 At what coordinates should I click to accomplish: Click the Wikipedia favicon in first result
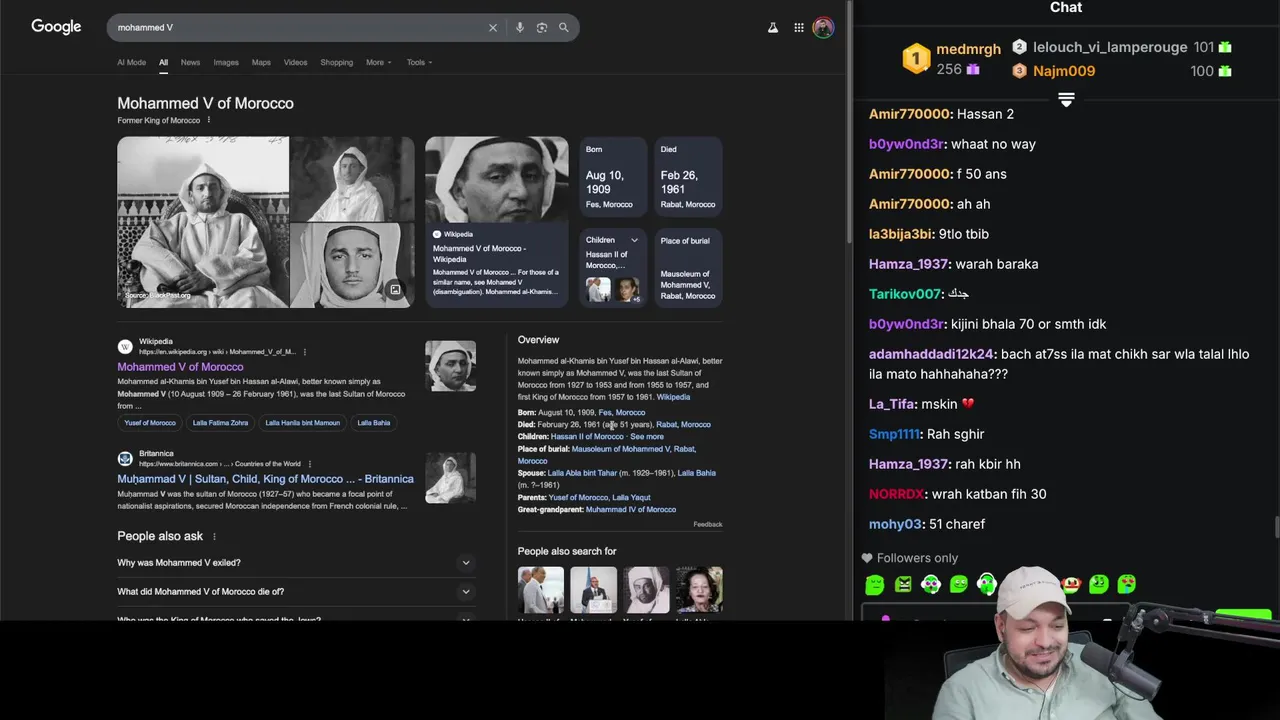[x=125, y=346]
